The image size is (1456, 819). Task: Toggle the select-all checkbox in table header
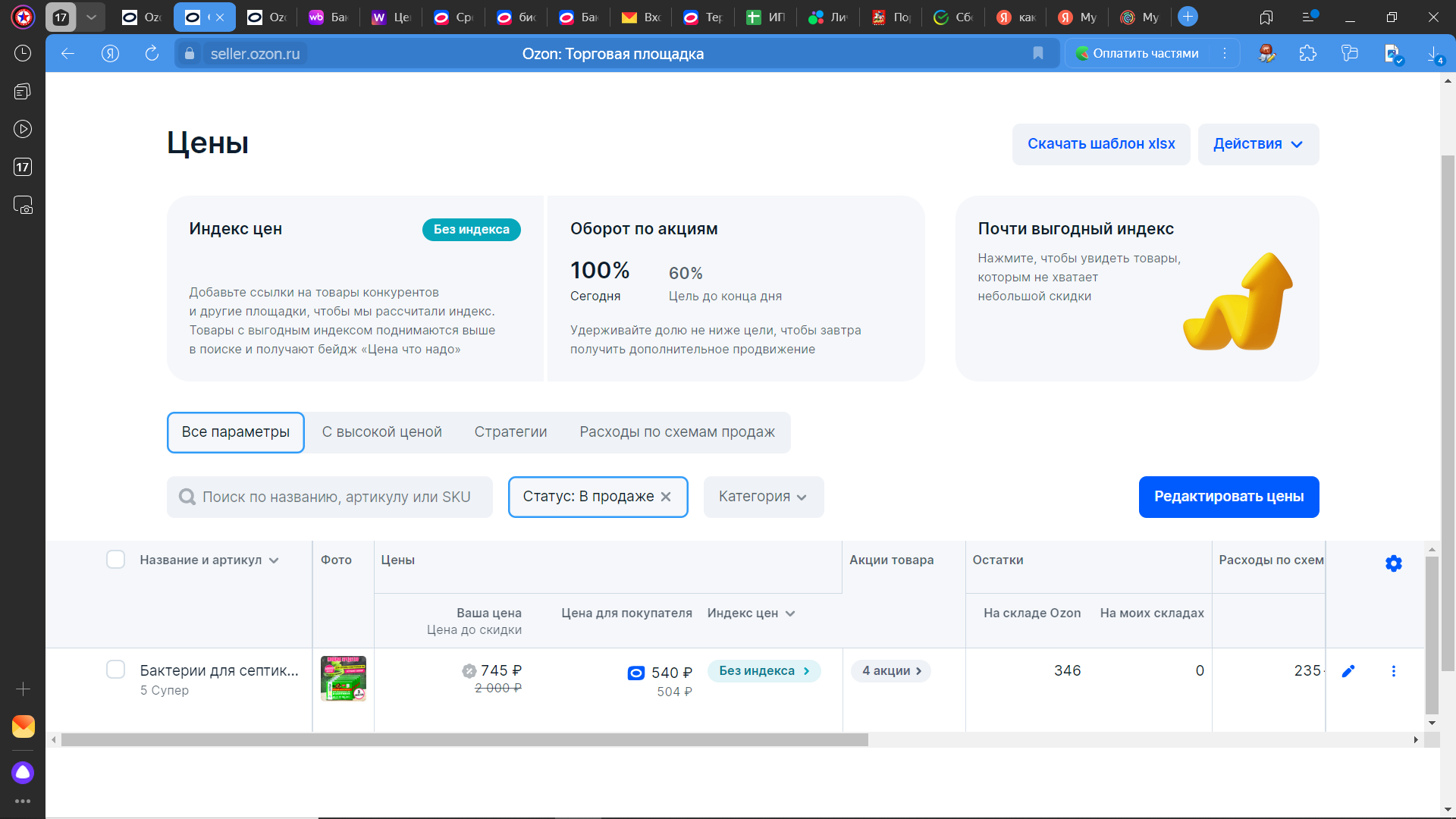(115, 560)
